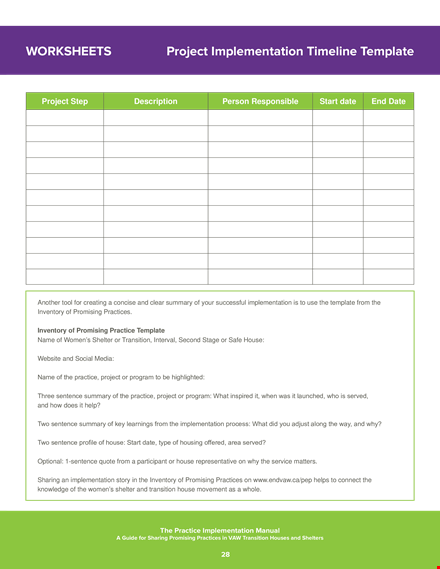
Task: Click the 'Sharing an implementation story' line
Action: click(205, 480)
